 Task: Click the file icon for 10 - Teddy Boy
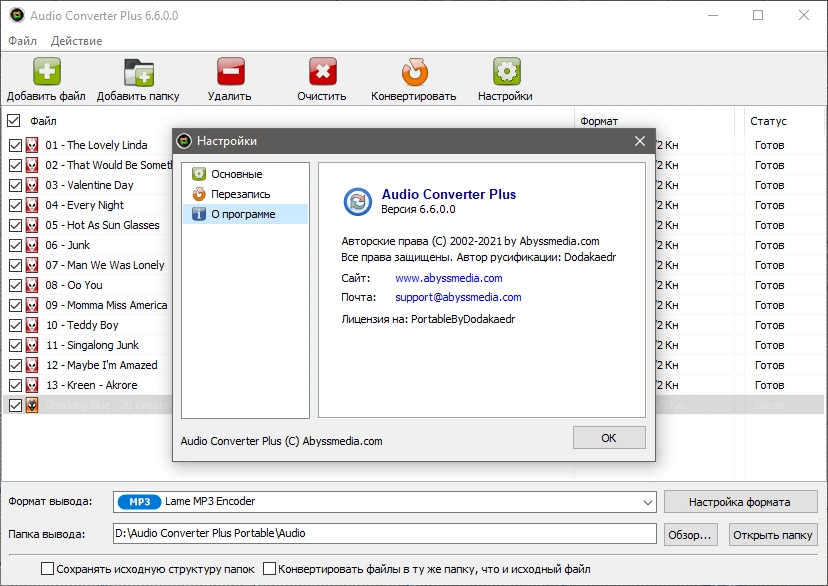point(32,325)
